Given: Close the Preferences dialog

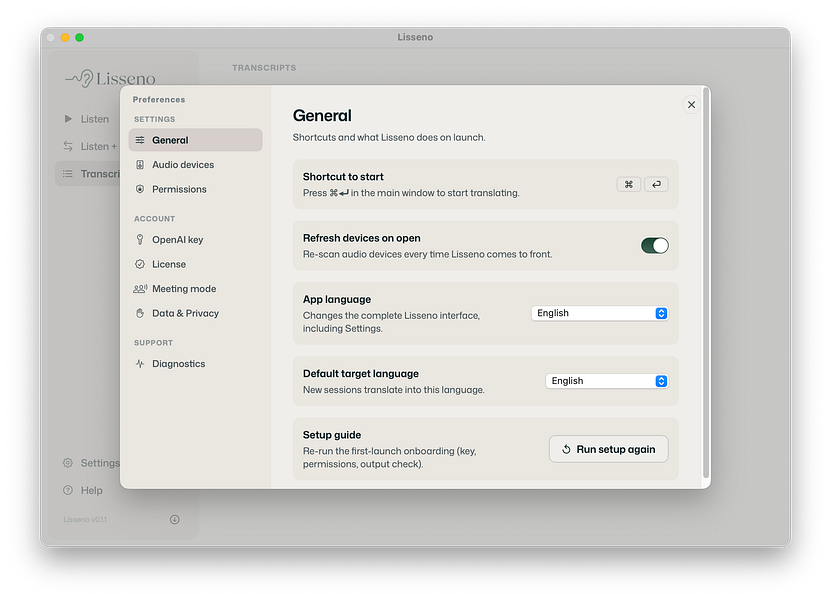Looking at the screenshot, I should point(691,104).
